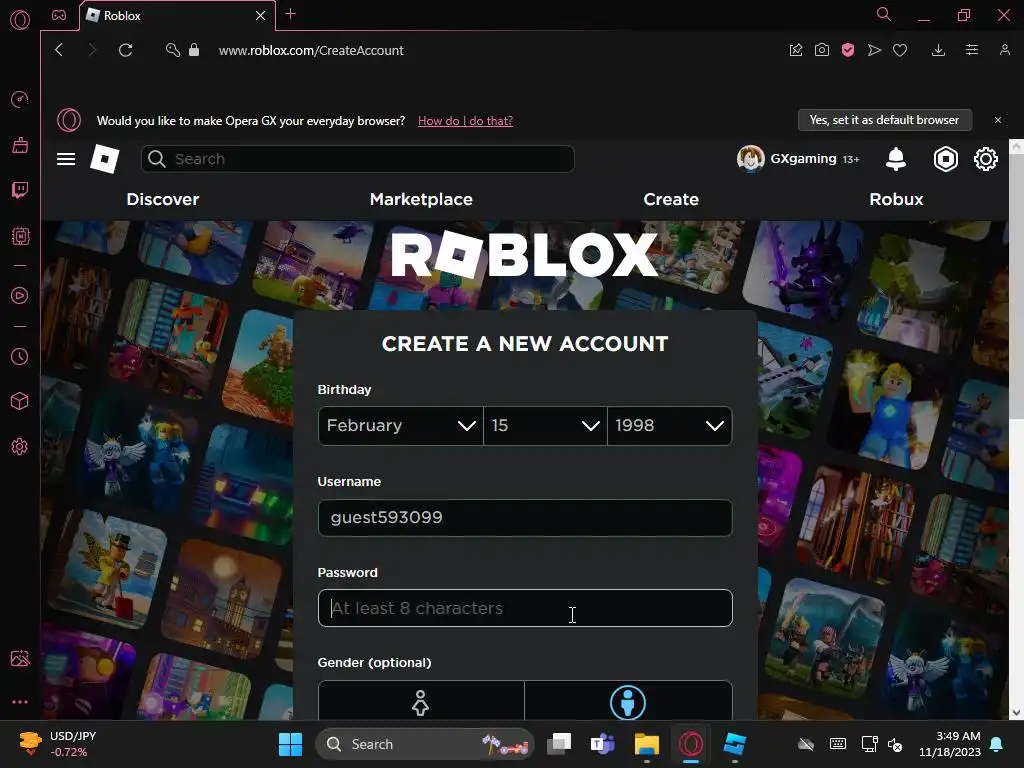Image resolution: width=1024 pixels, height=768 pixels.
Task: Open Roblox settings gear icon
Action: (x=985, y=159)
